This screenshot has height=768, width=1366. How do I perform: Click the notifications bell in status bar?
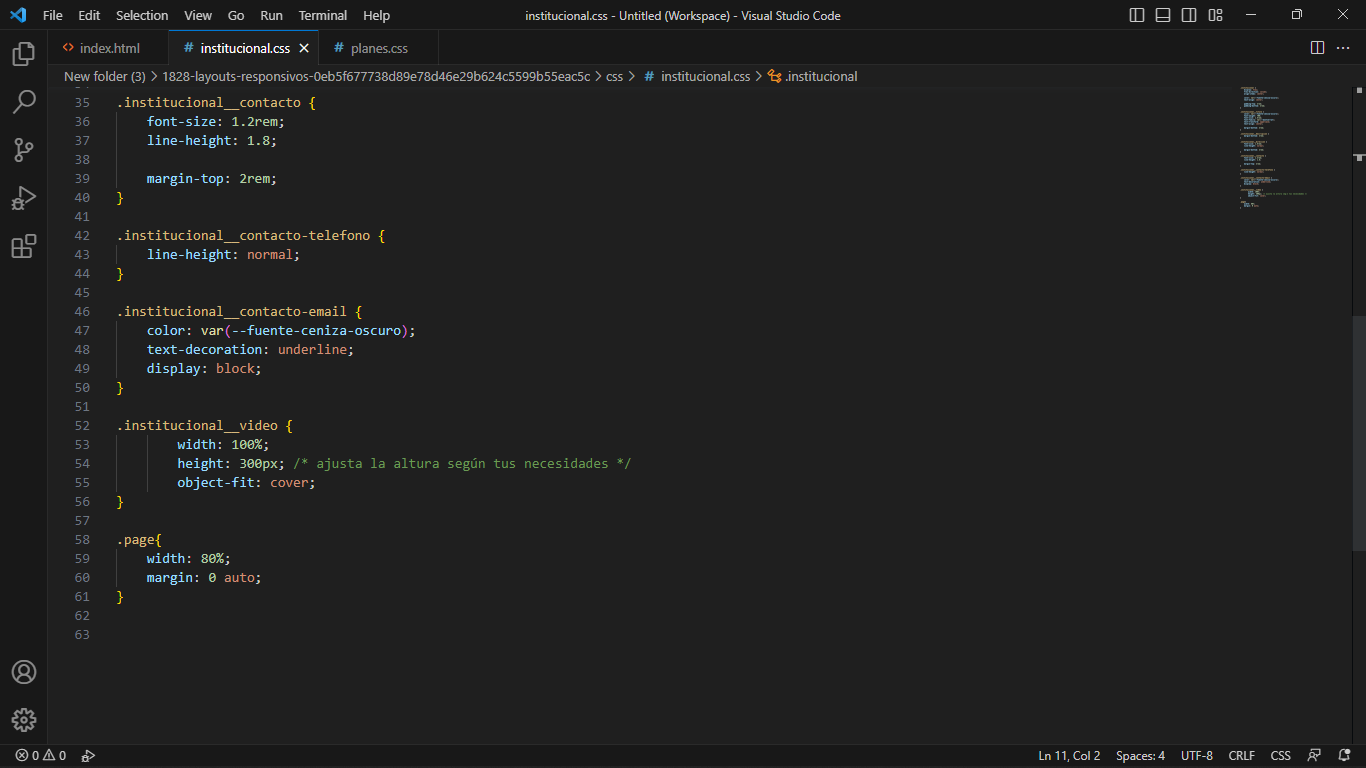click(1345, 756)
